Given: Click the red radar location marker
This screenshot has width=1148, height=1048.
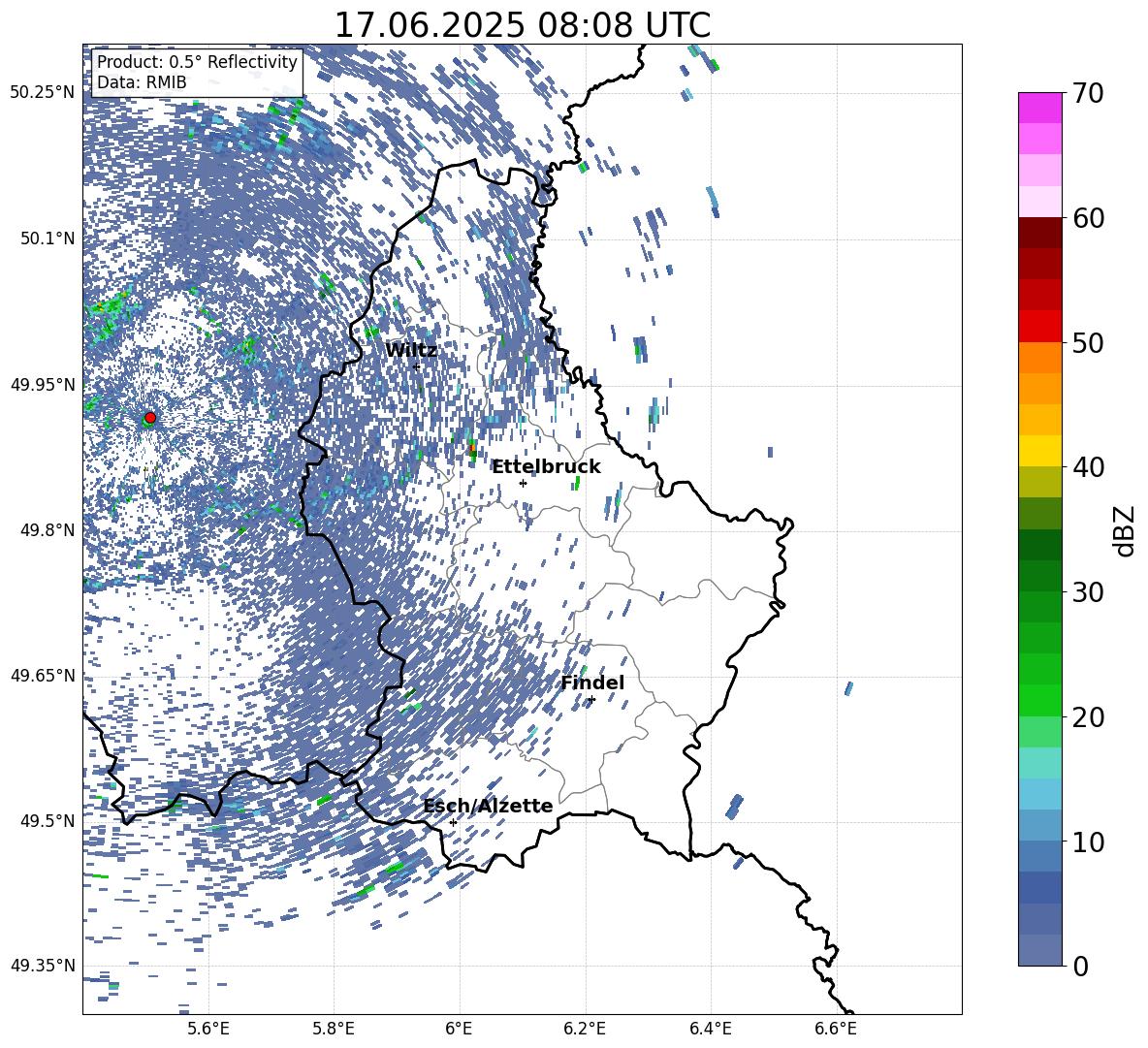Looking at the screenshot, I should [x=150, y=418].
